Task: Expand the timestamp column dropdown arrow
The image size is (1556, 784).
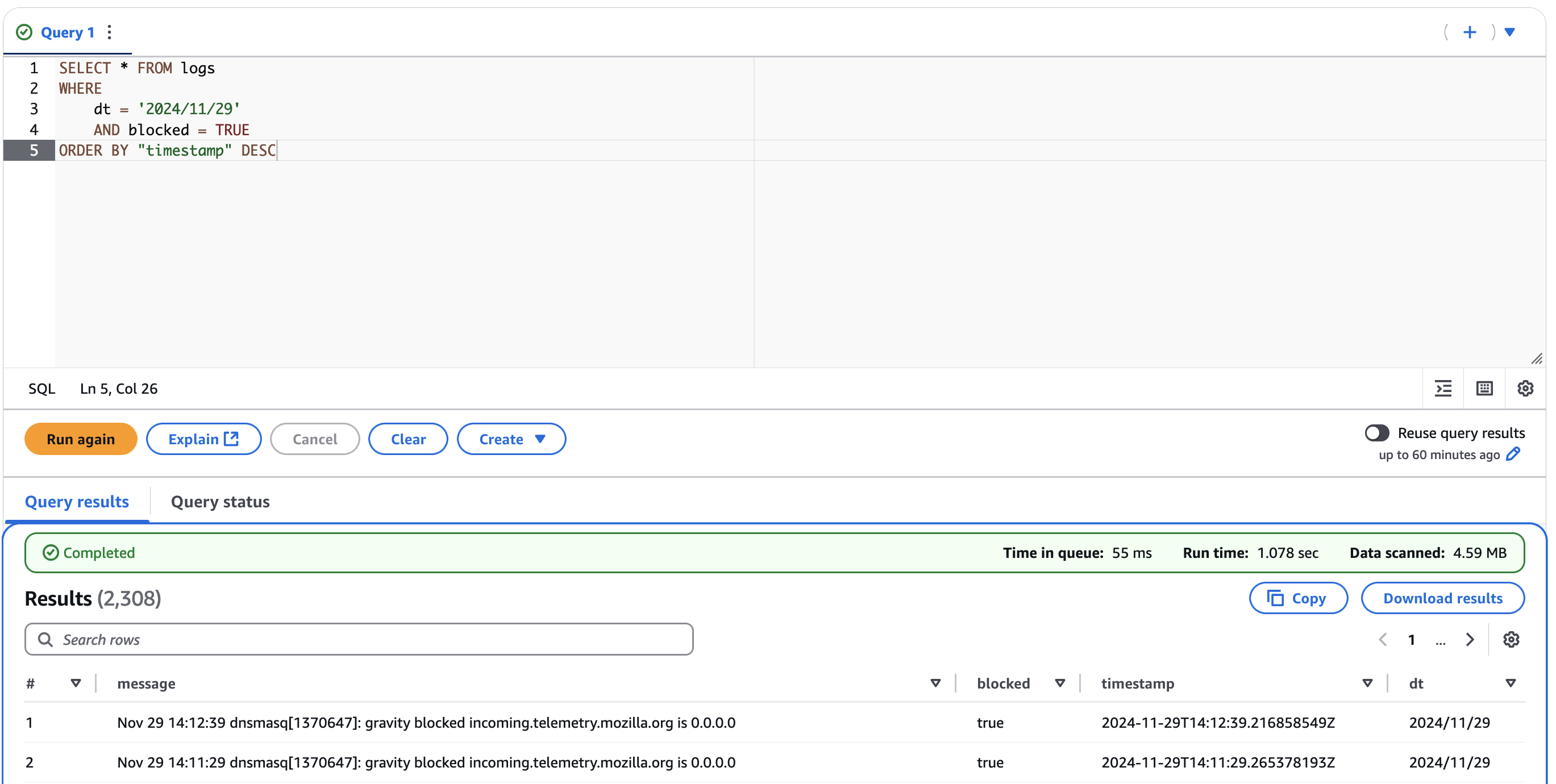Action: pos(1366,684)
